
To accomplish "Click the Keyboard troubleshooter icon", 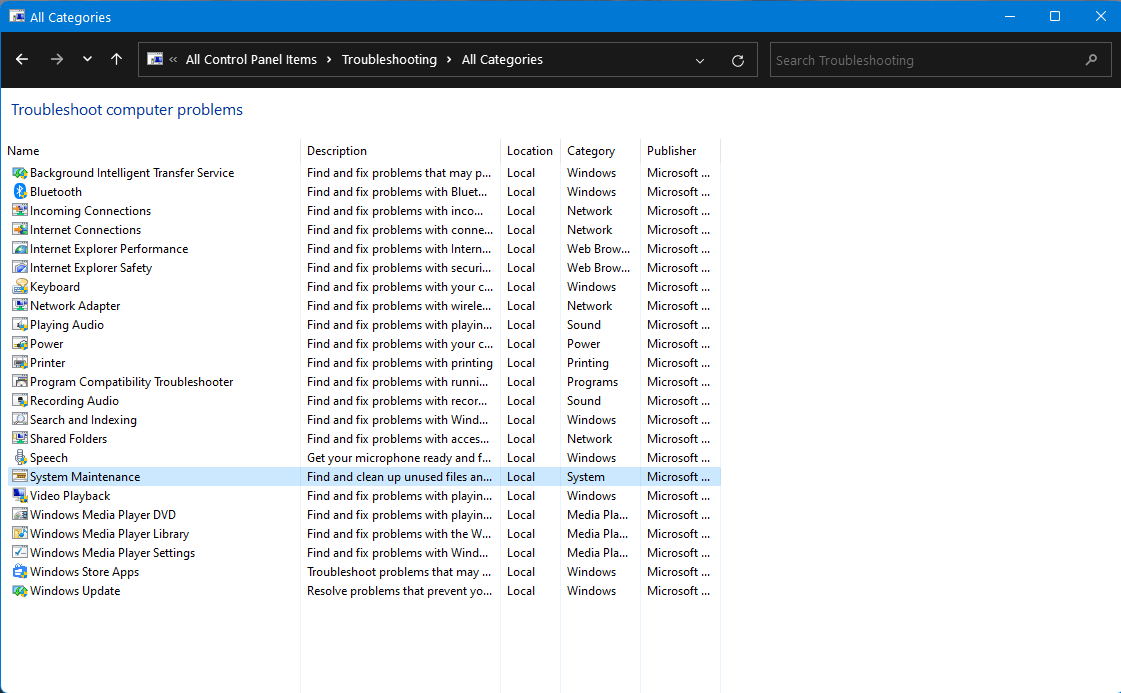I will click(x=20, y=286).
